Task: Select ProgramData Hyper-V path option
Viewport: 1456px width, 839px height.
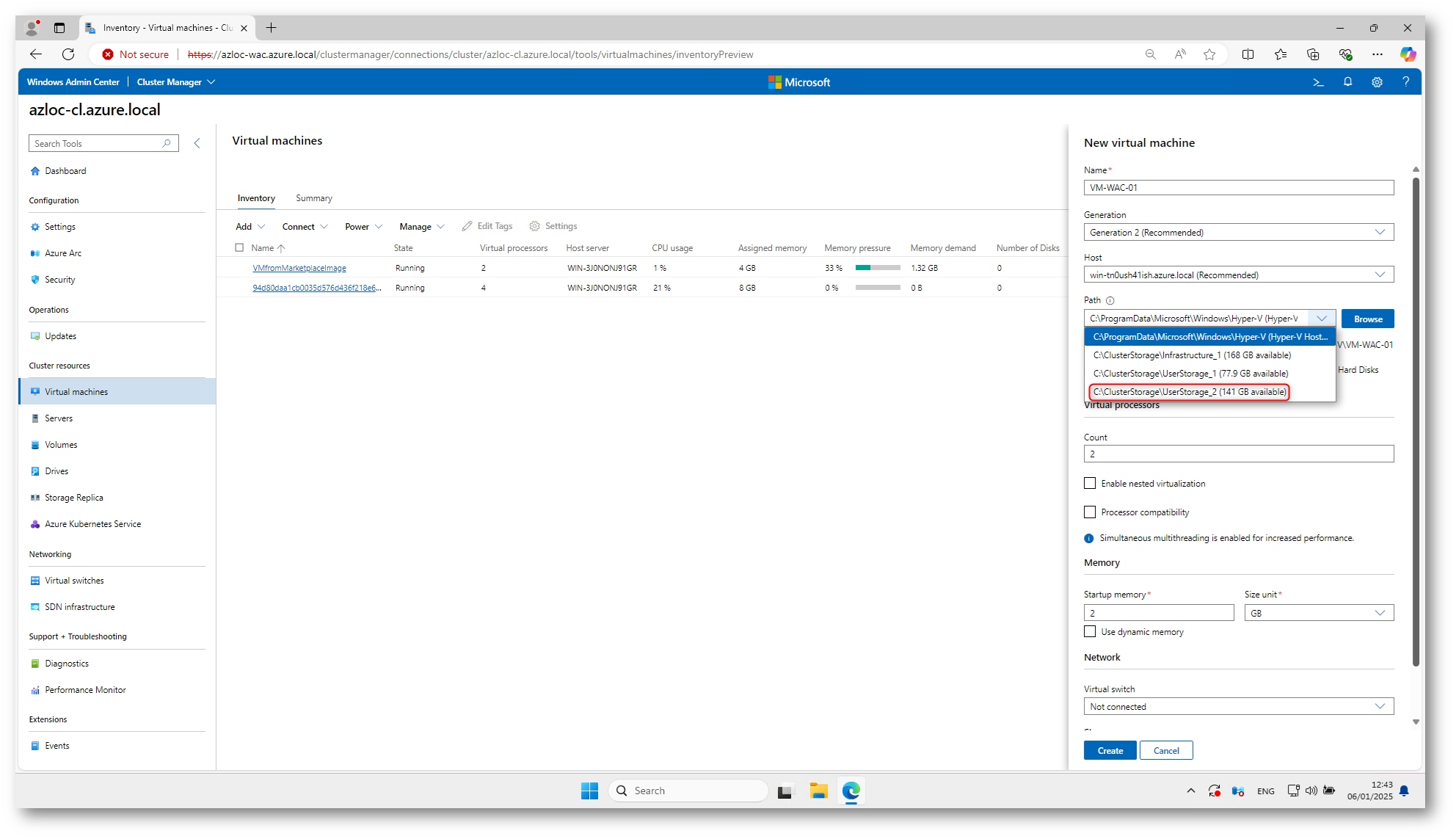Action: [1209, 337]
